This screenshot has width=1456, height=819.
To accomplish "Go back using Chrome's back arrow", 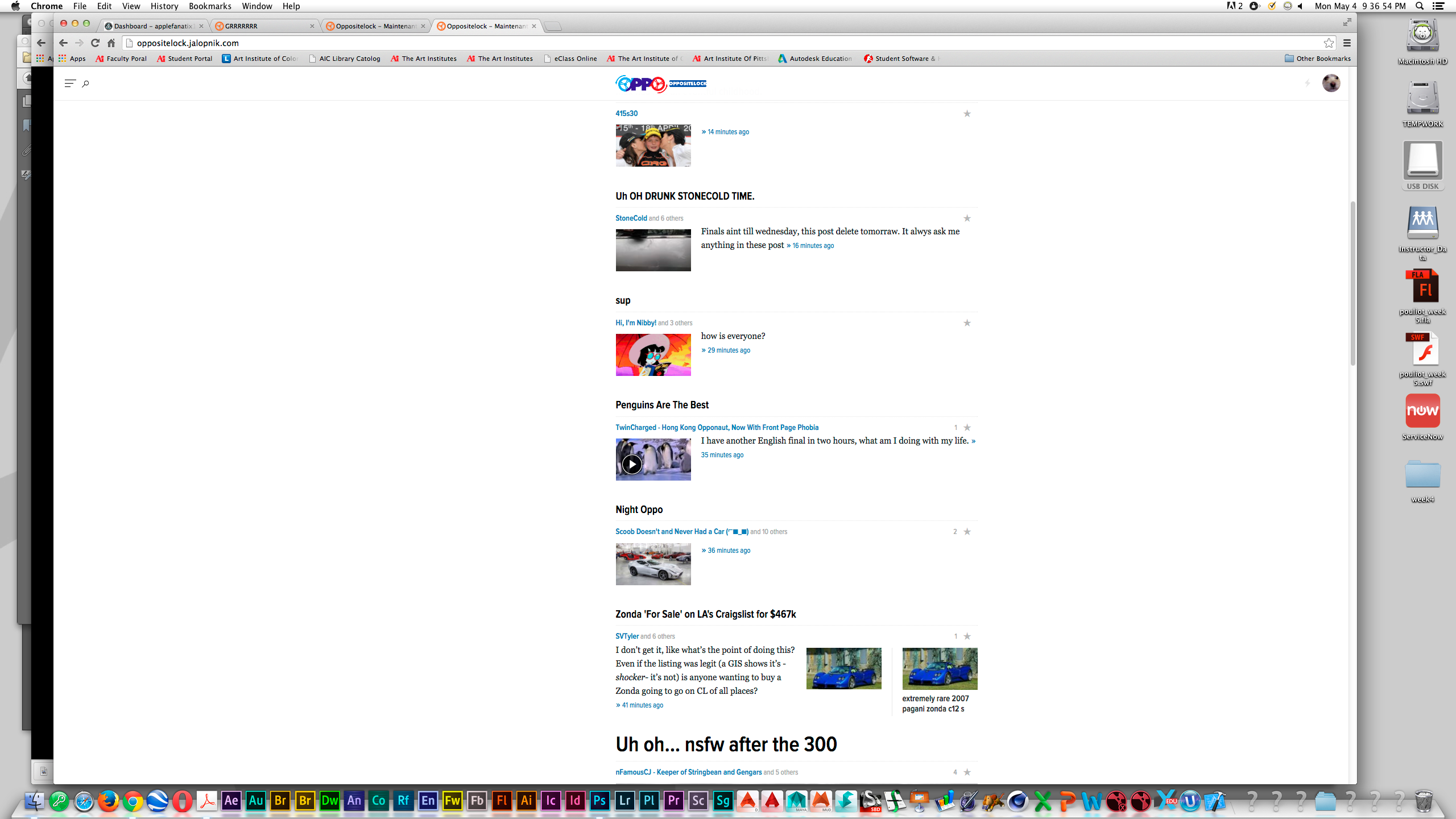I will [x=63, y=43].
